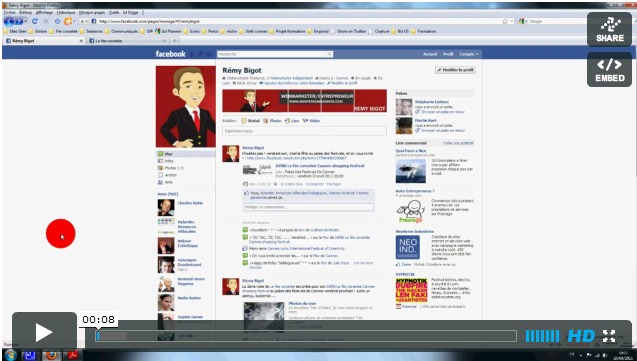
Task: Open the Windows Start menu
Action: coord(10,355)
